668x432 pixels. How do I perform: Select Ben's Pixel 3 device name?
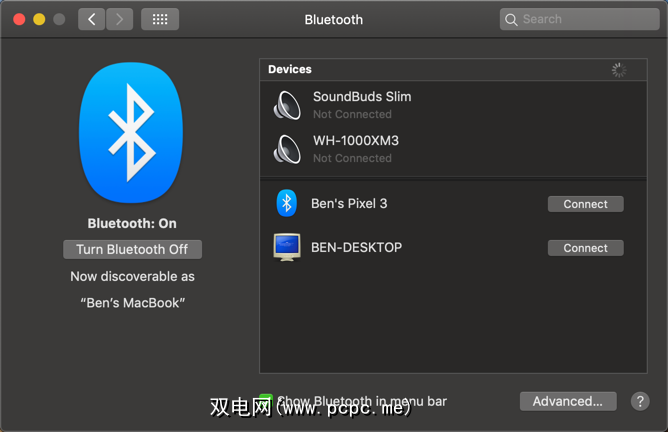coord(349,204)
